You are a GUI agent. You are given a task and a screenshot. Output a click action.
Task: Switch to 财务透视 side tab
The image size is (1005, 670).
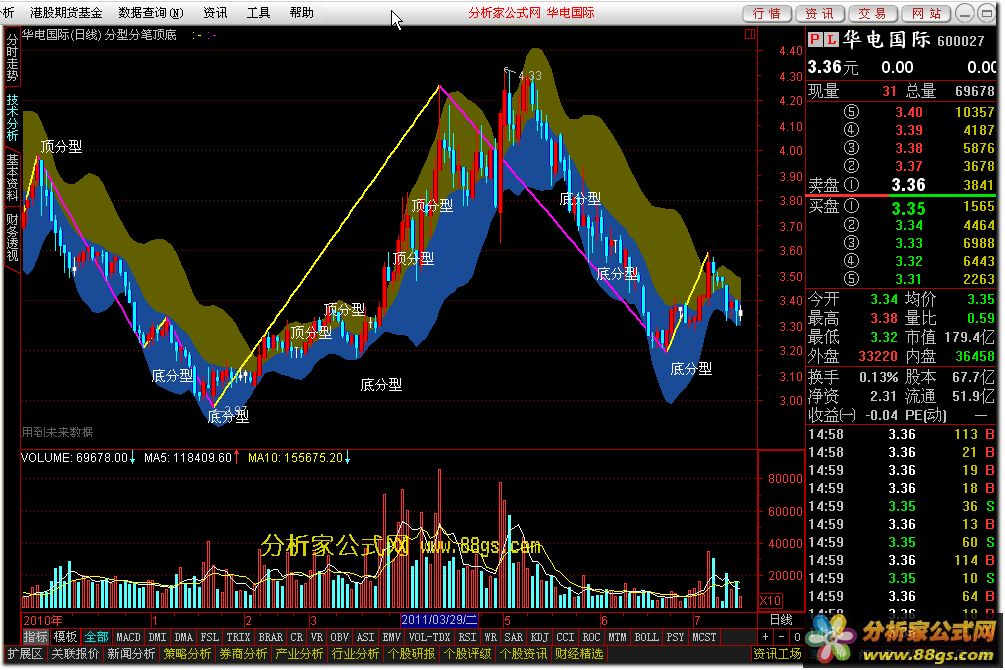click(x=12, y=237)
